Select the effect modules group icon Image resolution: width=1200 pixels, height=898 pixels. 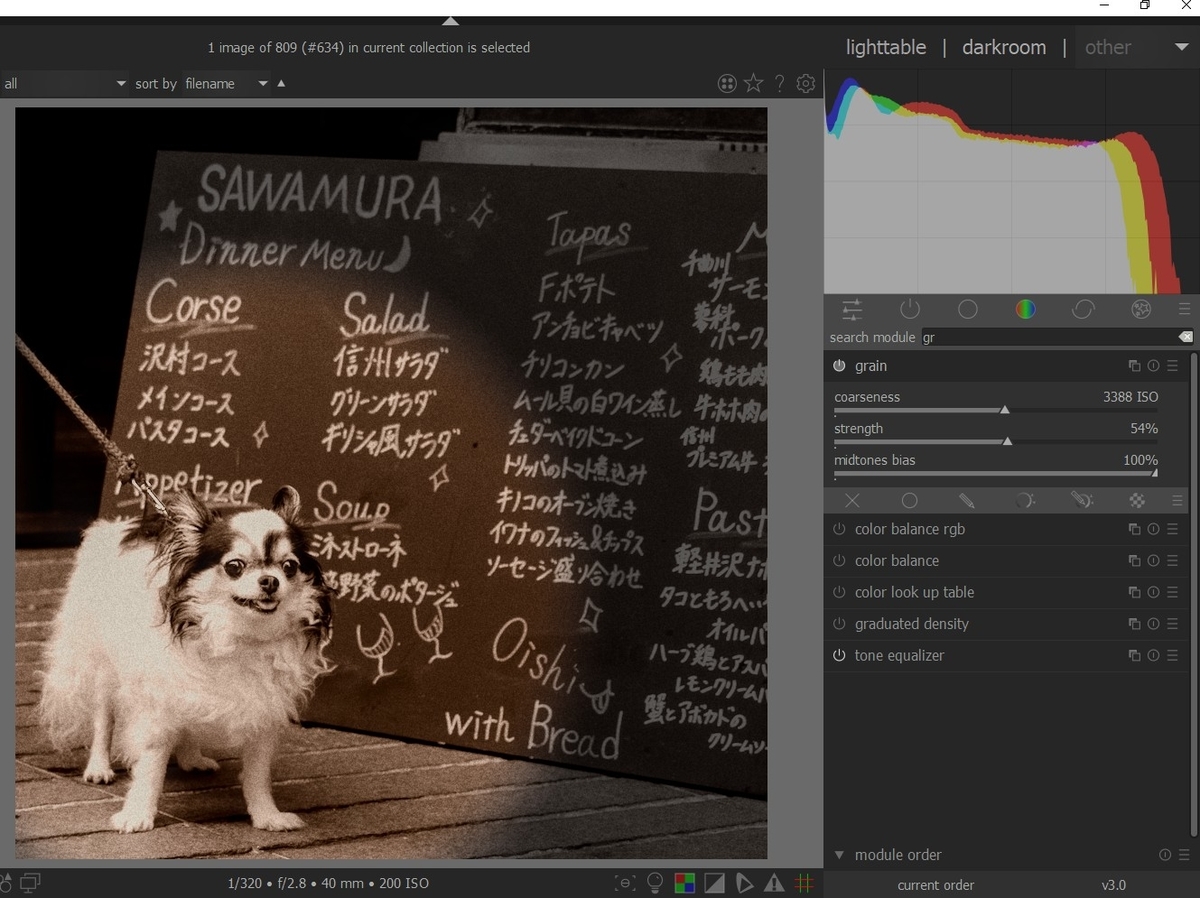click(x=1141, y=309)
